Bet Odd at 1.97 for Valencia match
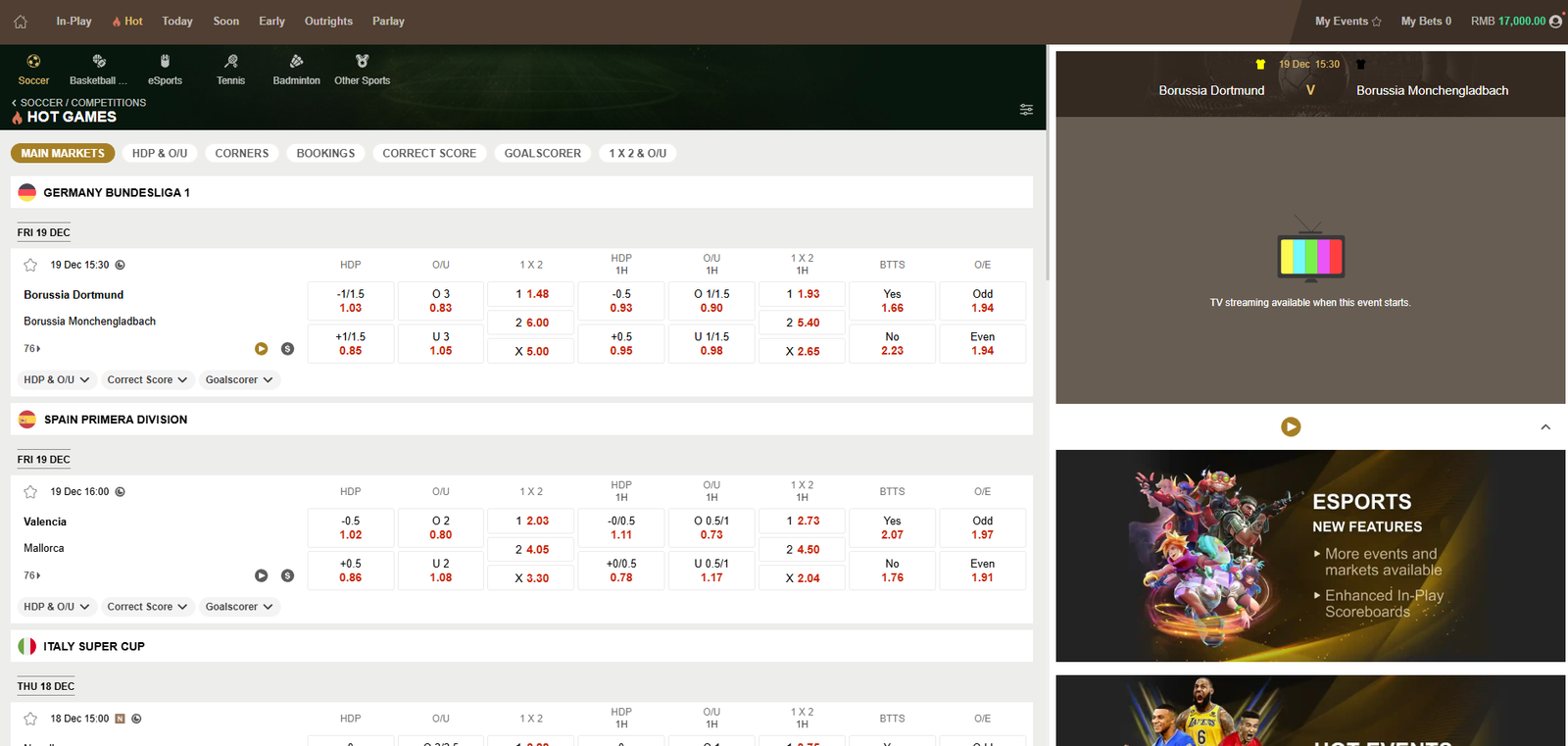The image size is (1568, 746). (x=982, y=527)
